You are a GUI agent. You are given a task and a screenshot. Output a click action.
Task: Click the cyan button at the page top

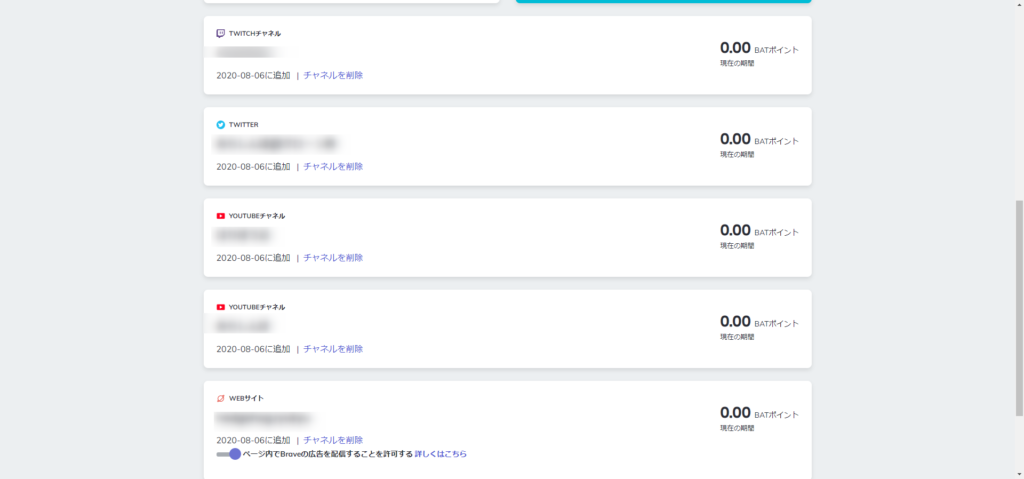663,1
